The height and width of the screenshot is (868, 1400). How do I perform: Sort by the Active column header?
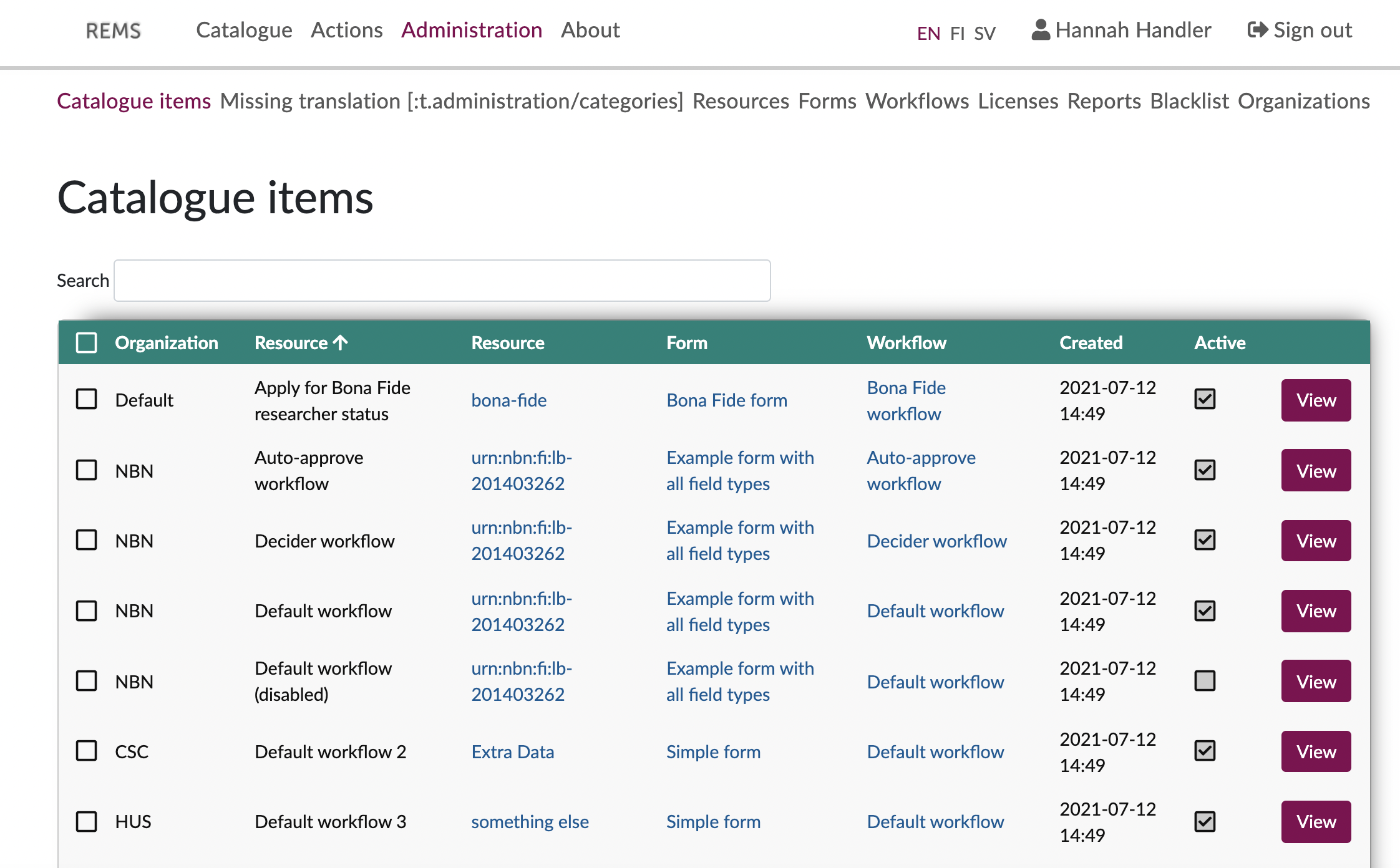[x=1220, y=342]
